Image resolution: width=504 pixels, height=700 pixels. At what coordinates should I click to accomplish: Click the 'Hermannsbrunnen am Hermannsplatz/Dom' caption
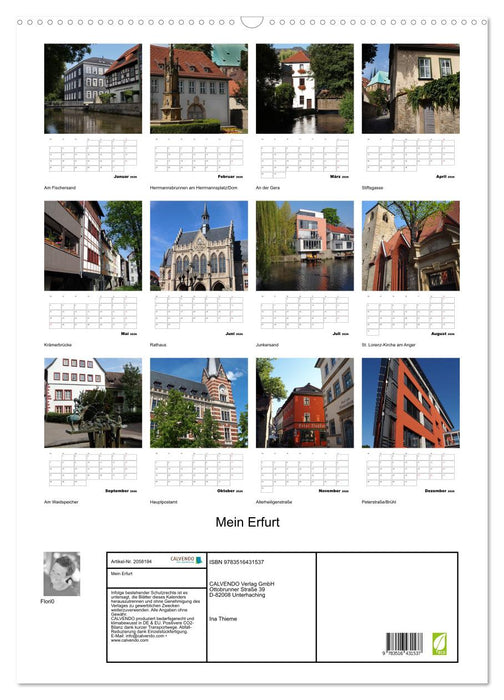point(193,188)
